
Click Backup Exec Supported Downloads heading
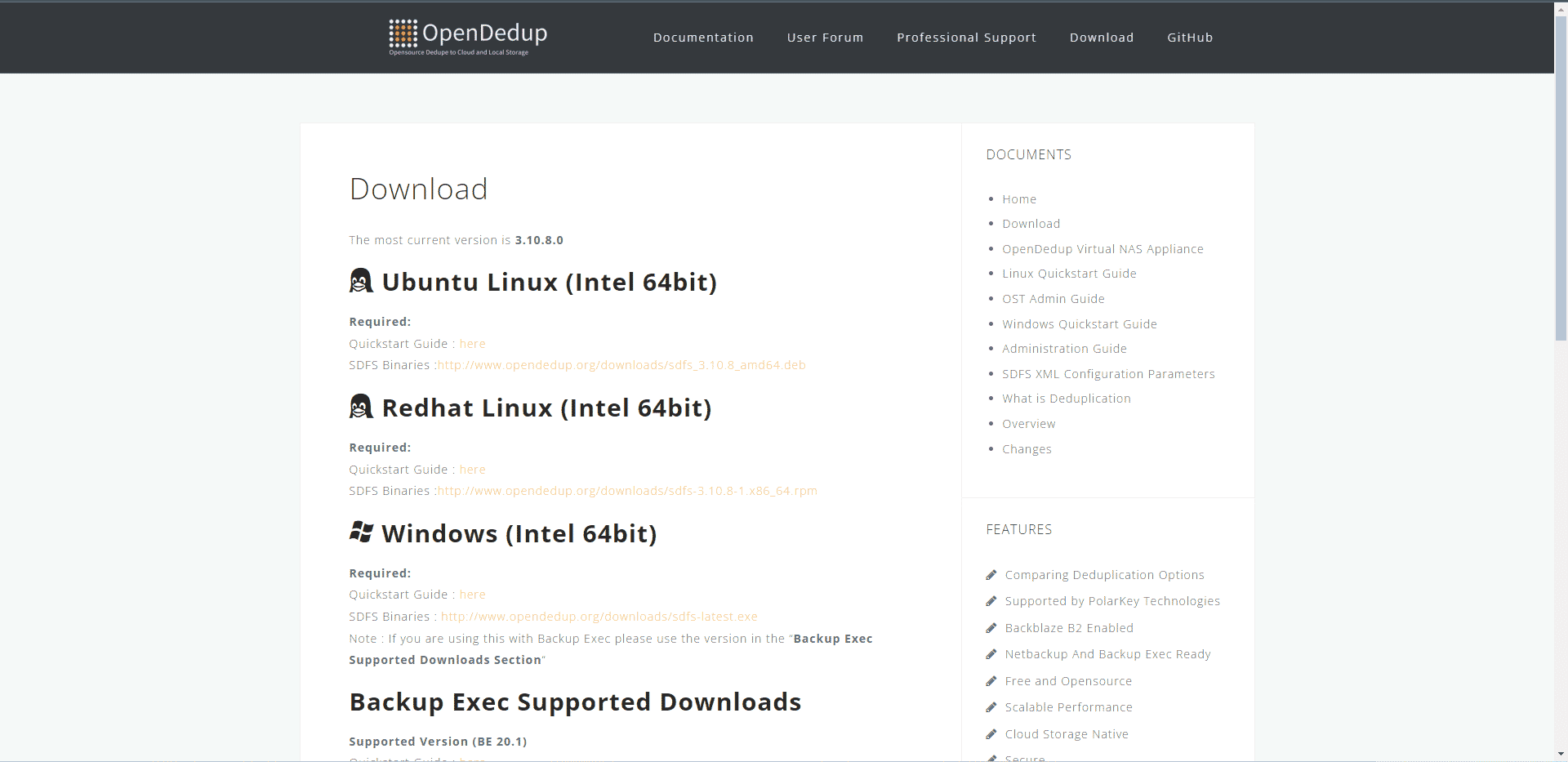point(576,702)
